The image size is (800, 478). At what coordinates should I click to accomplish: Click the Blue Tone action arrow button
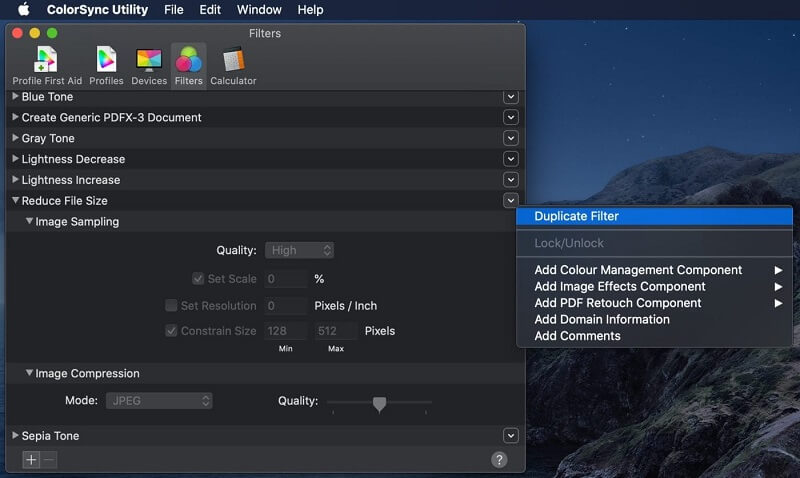[510, 97]
